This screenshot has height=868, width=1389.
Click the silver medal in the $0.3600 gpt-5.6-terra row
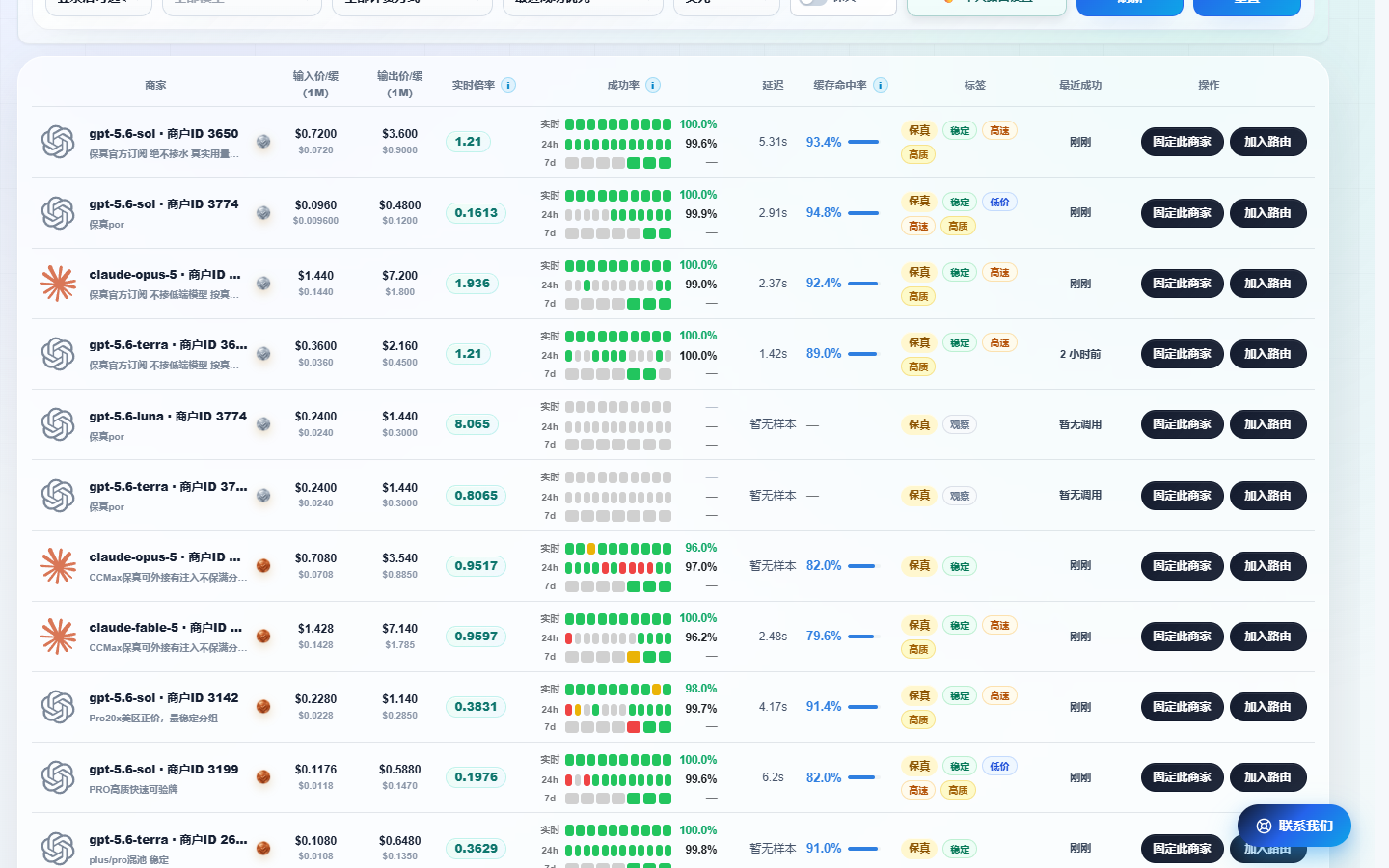coord(263,354)
